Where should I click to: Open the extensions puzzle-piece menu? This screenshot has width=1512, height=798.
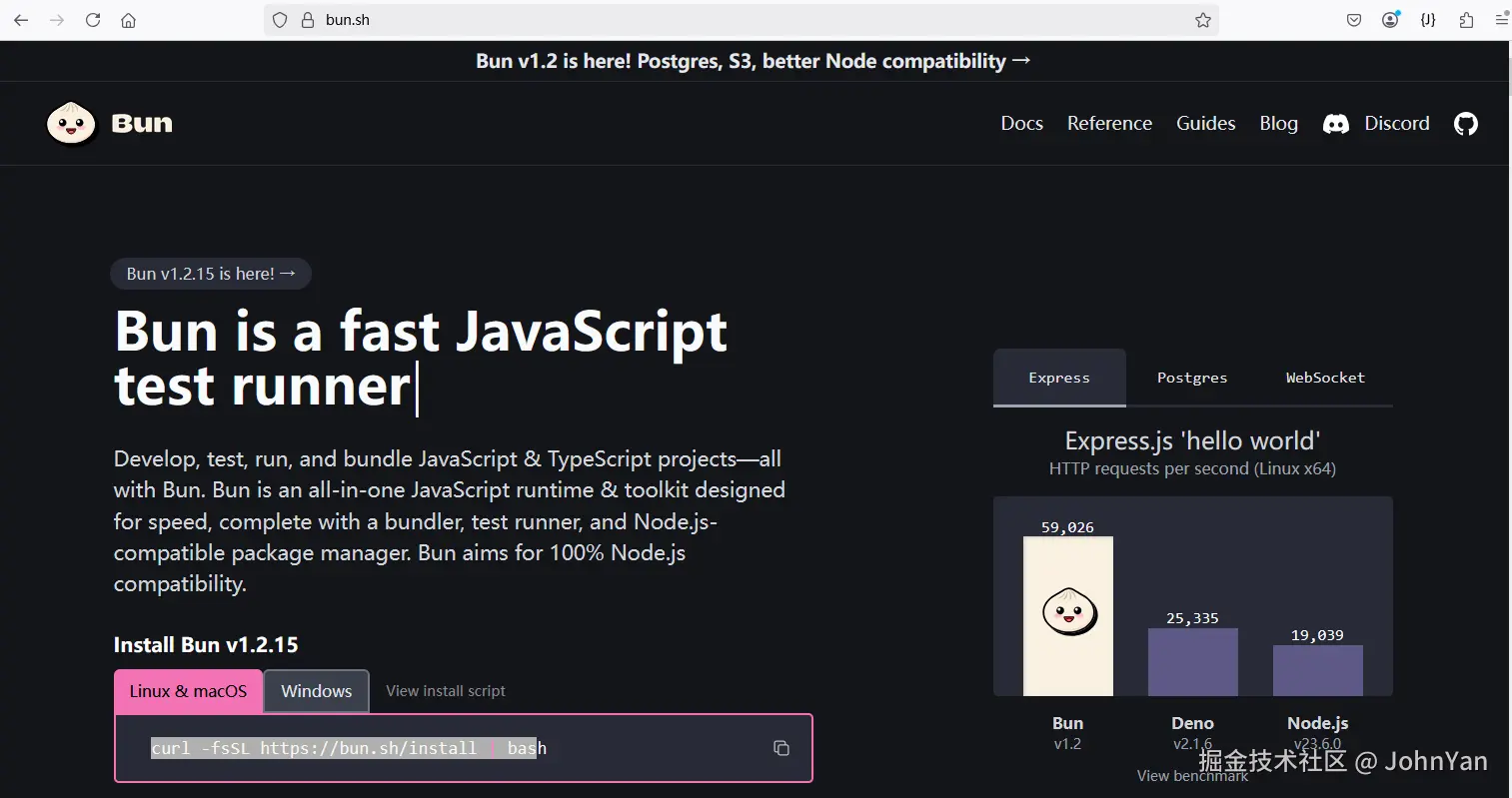tap(1466, 20)
